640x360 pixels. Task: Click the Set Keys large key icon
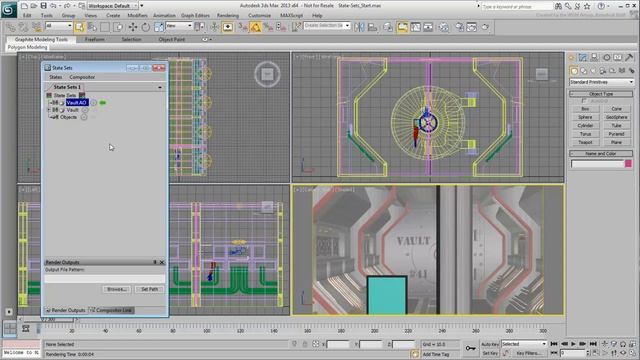(471, 348)
